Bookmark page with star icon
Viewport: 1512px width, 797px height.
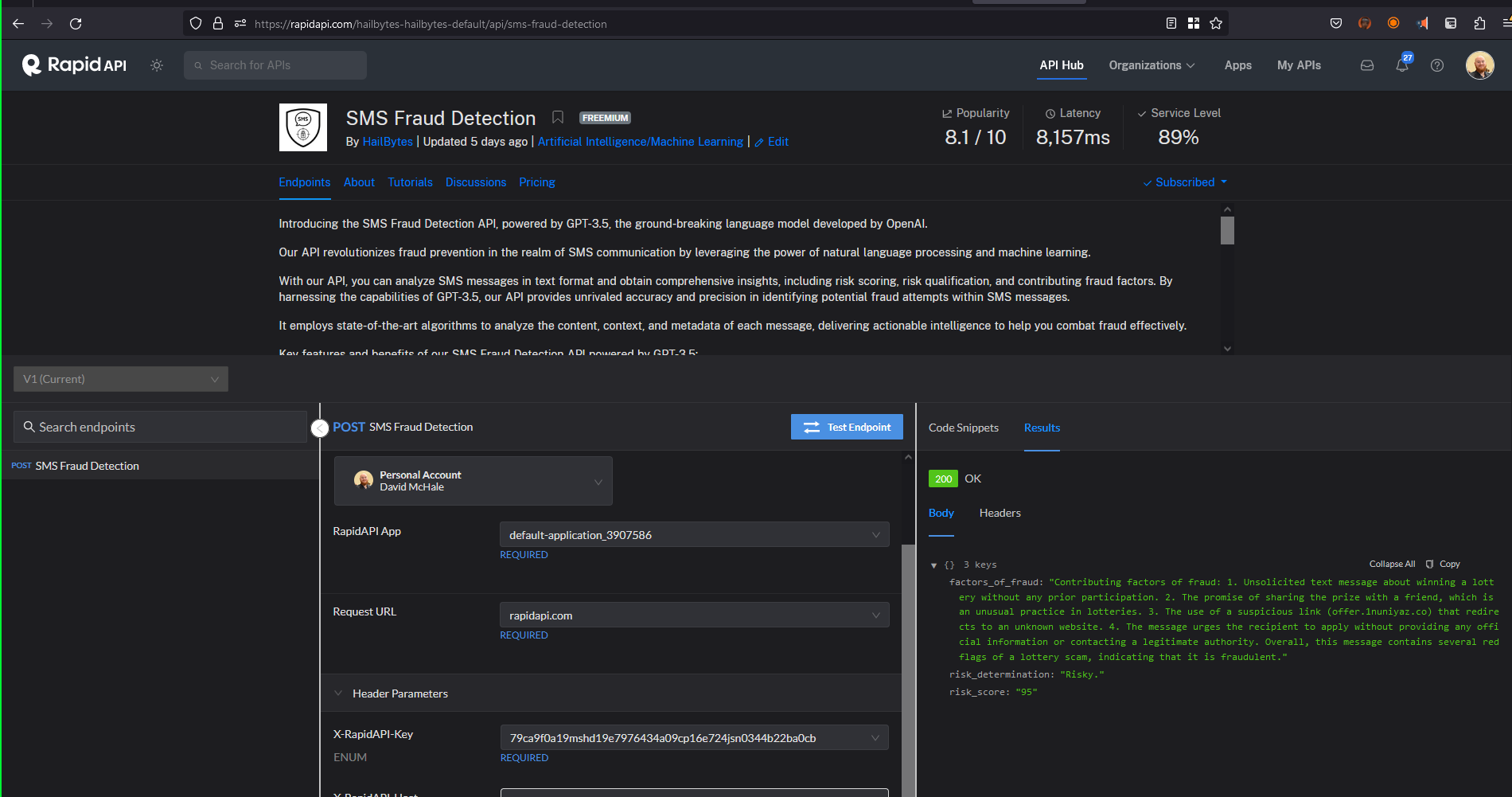pyautogui.click(x=1216, y=23)
